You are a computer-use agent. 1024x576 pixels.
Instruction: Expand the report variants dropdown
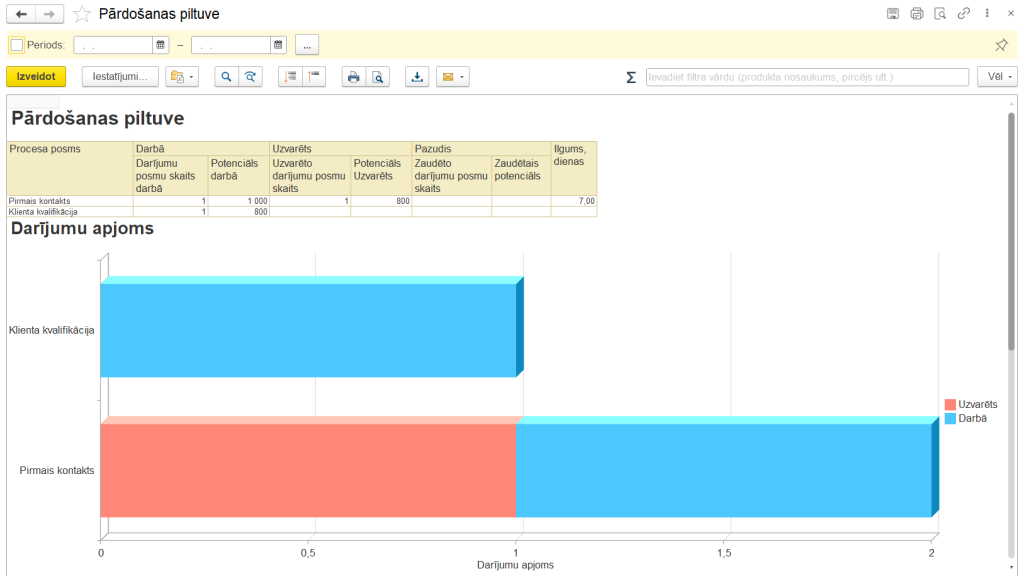pos(182,77)
